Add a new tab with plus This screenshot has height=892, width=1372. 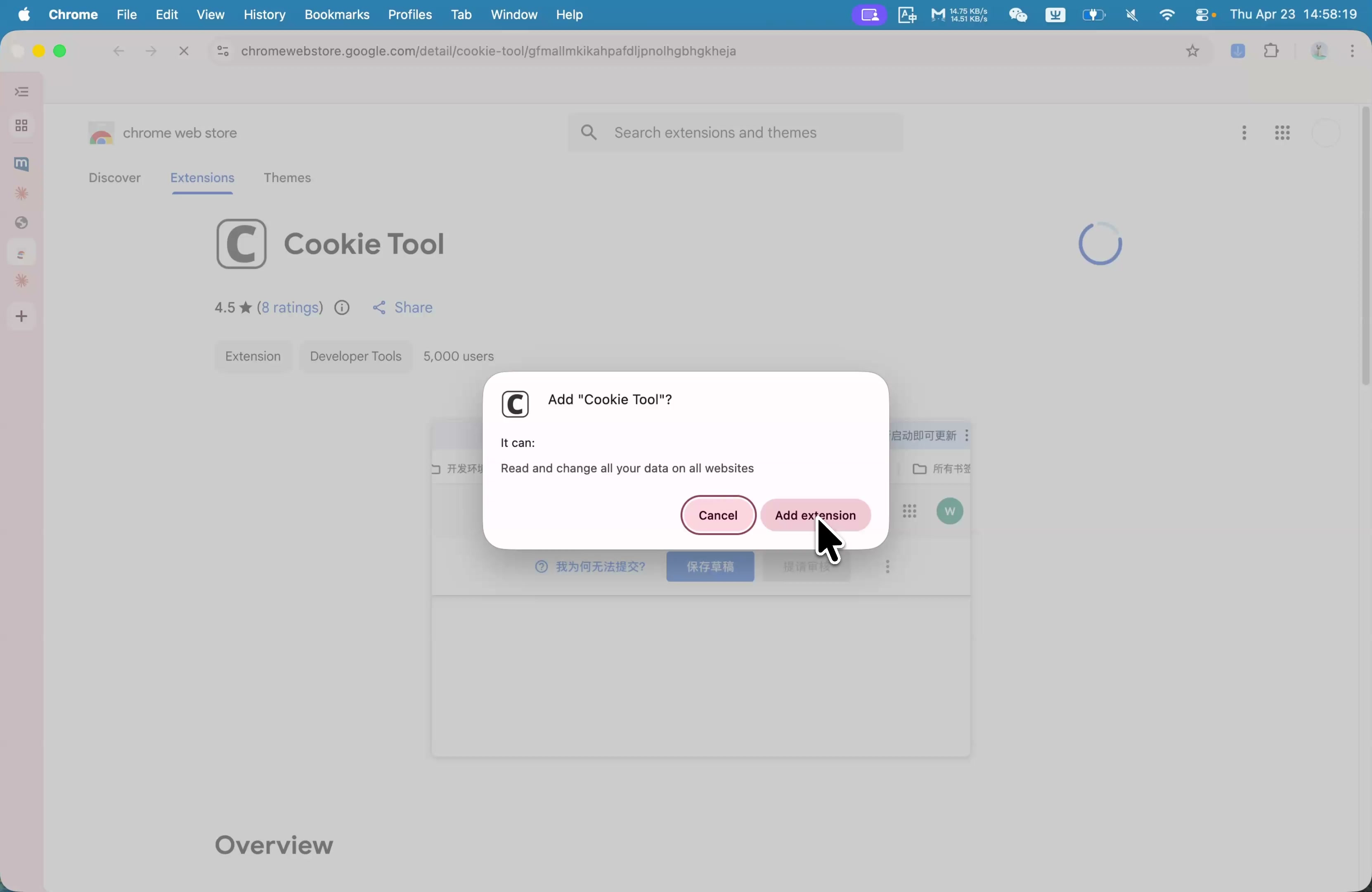pos(22,317)
